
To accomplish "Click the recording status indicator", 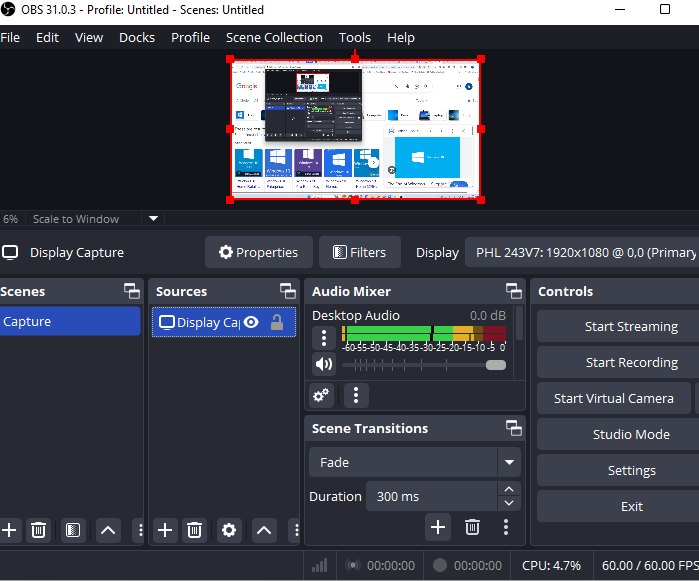I will [440, 565].
